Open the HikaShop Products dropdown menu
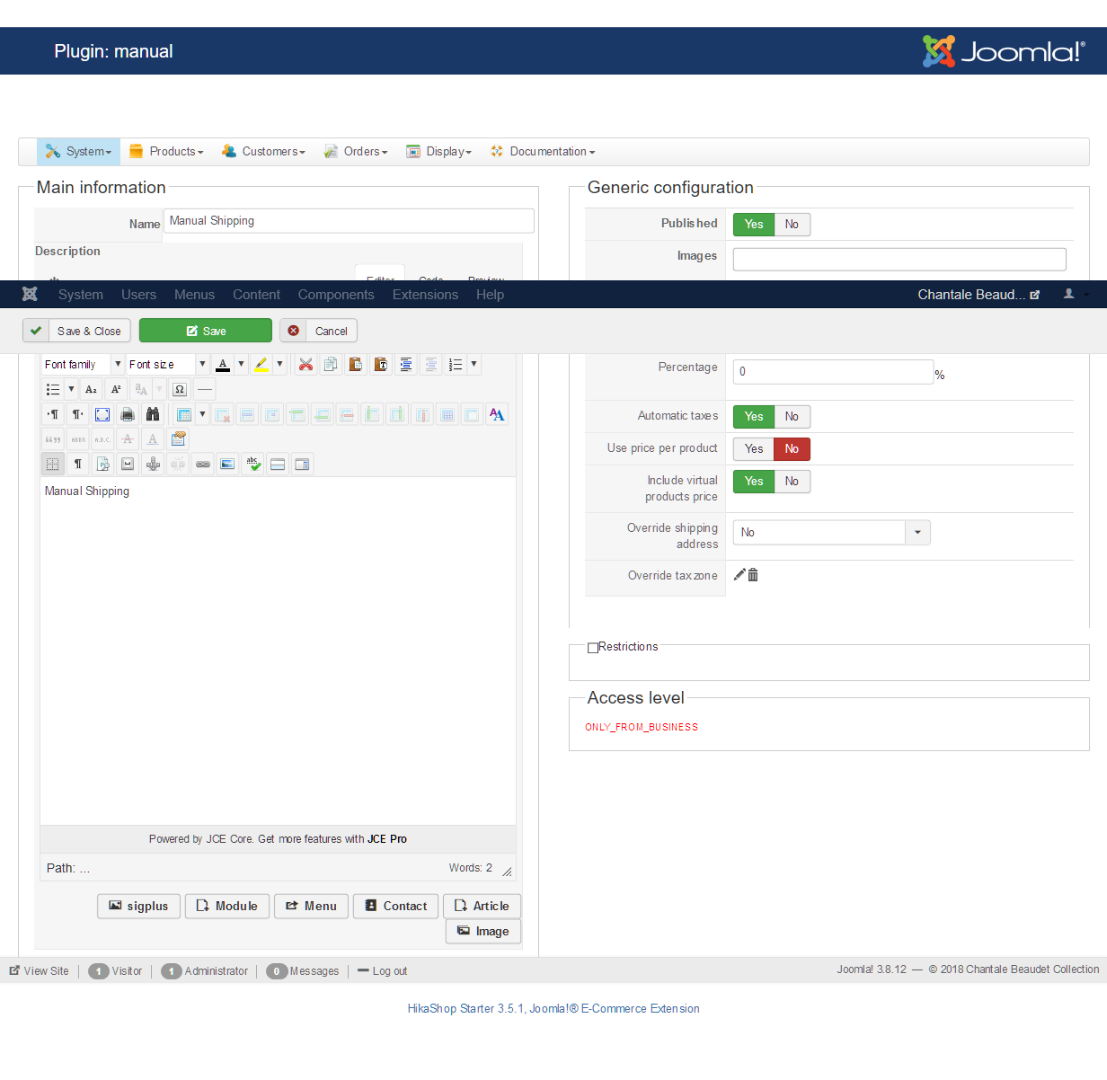This screenshot has width=1107, height=1080. tap(167, 152)
